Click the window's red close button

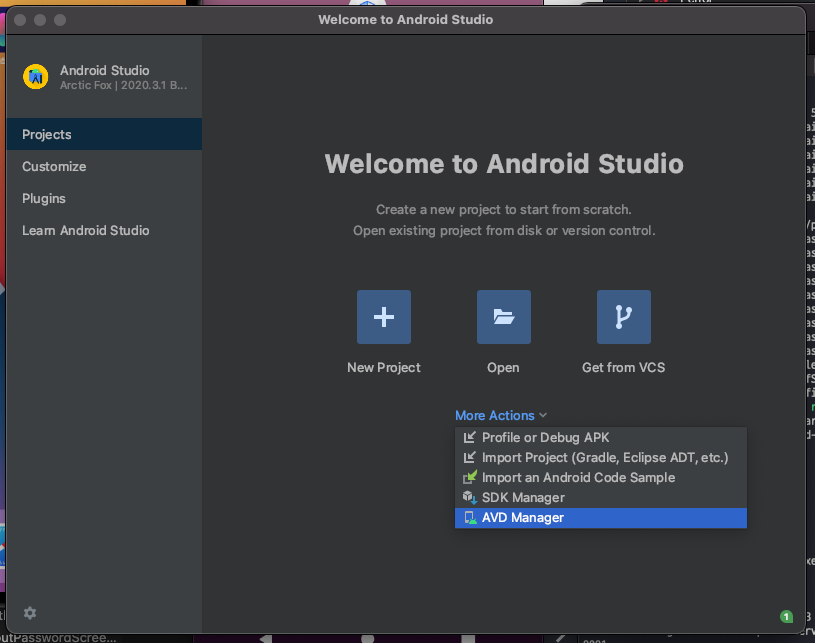click(x=20, y=20)
